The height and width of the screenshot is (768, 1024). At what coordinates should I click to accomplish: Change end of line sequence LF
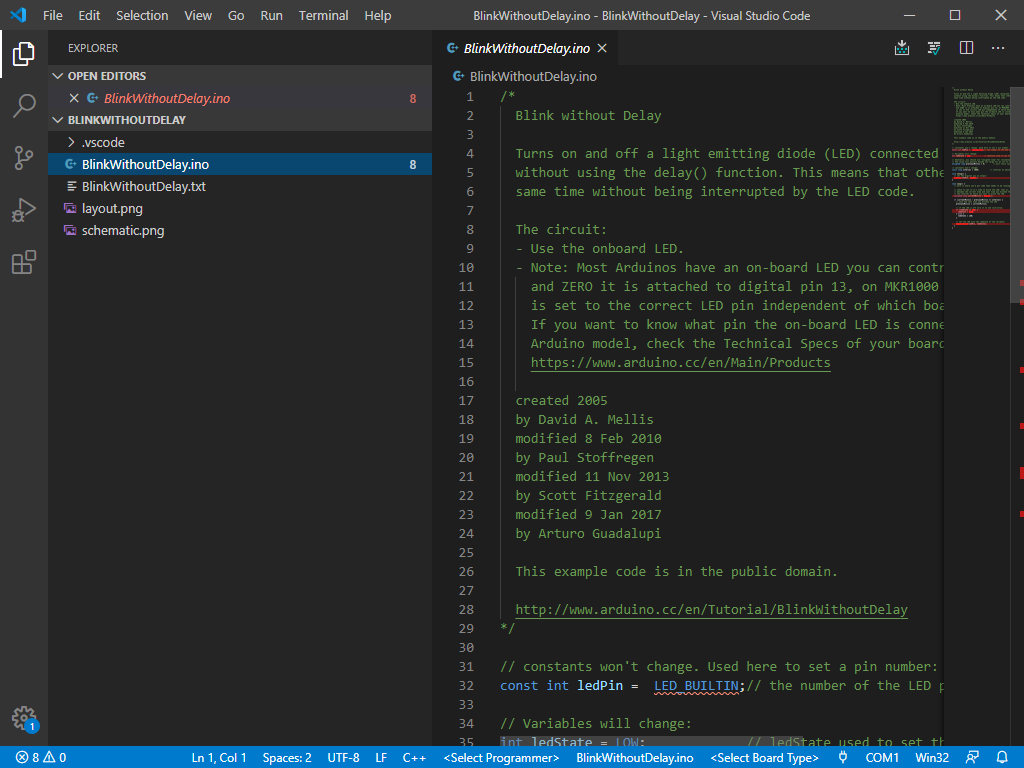381,758
